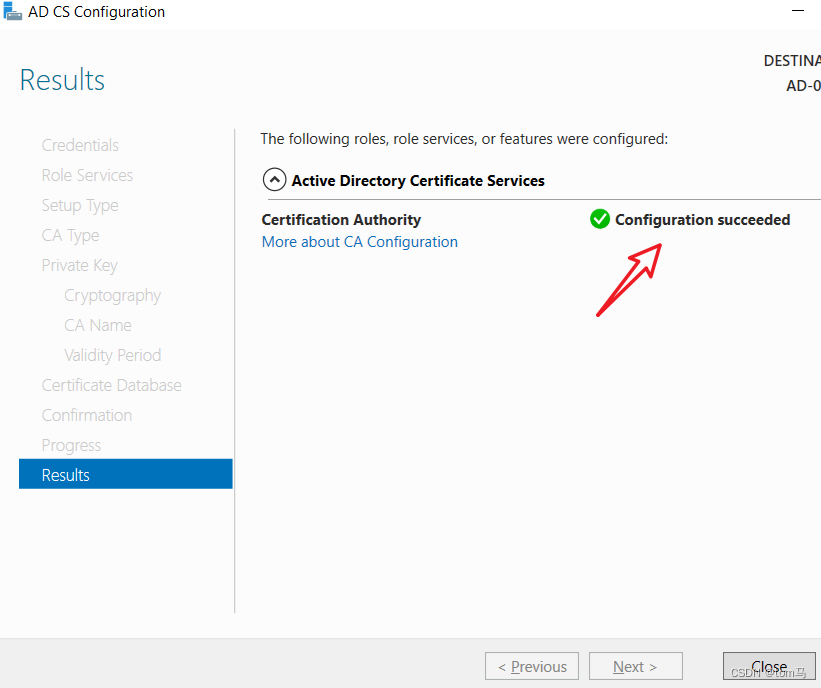Go to the Progress step
The width and height of the screenshot is (821, 688).
(71, 445)
